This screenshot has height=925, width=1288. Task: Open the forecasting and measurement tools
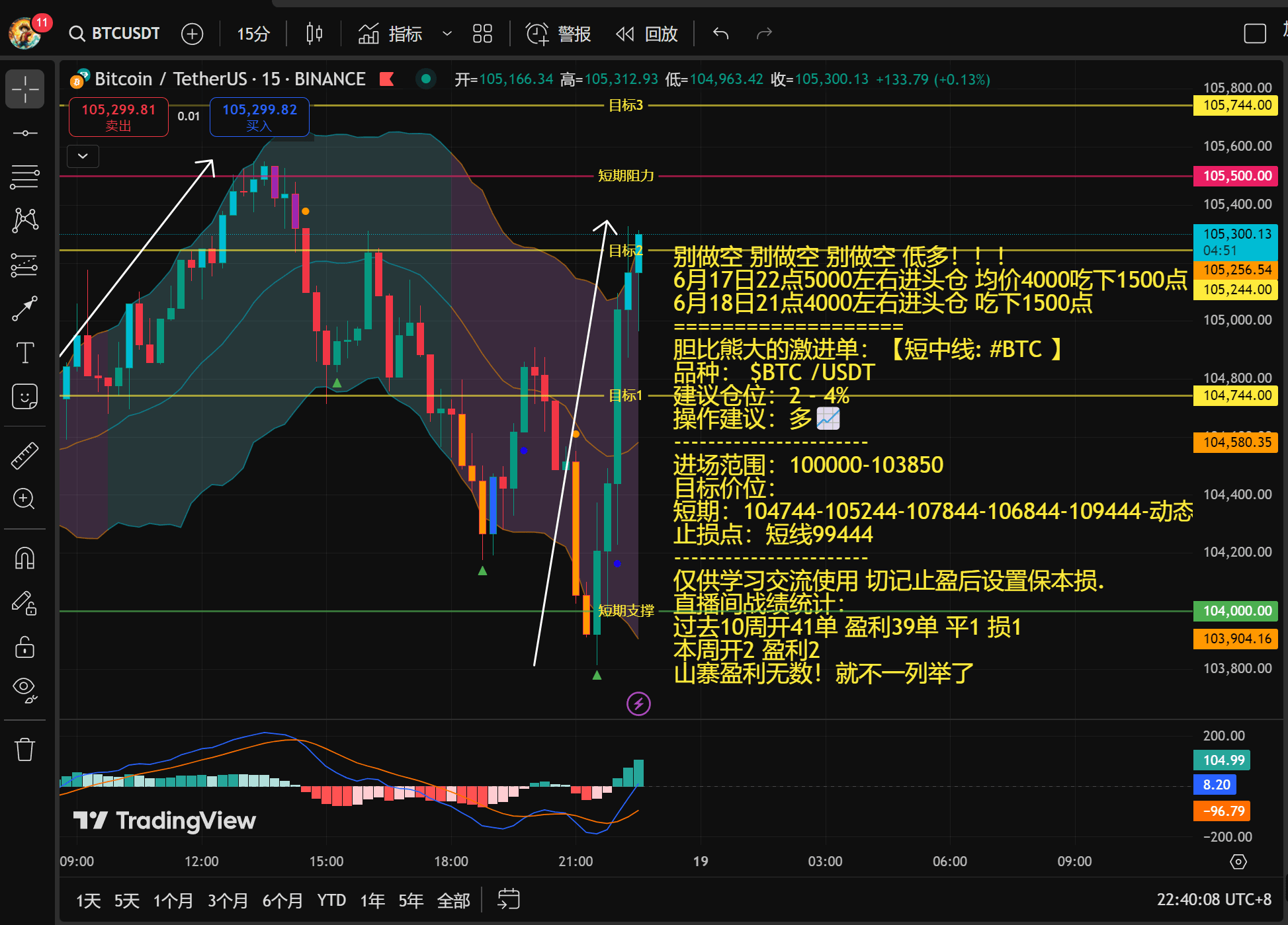click(25, 265)
